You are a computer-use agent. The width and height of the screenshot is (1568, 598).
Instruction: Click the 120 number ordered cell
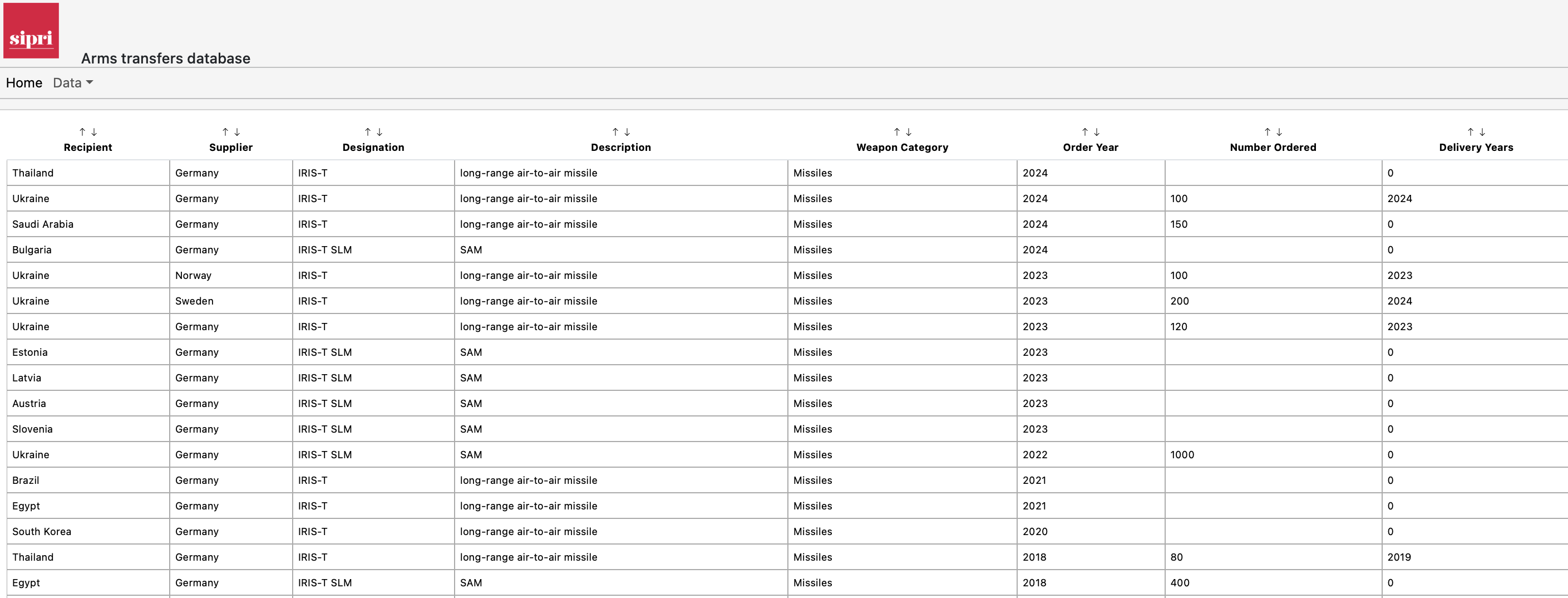coord(1274,326)
